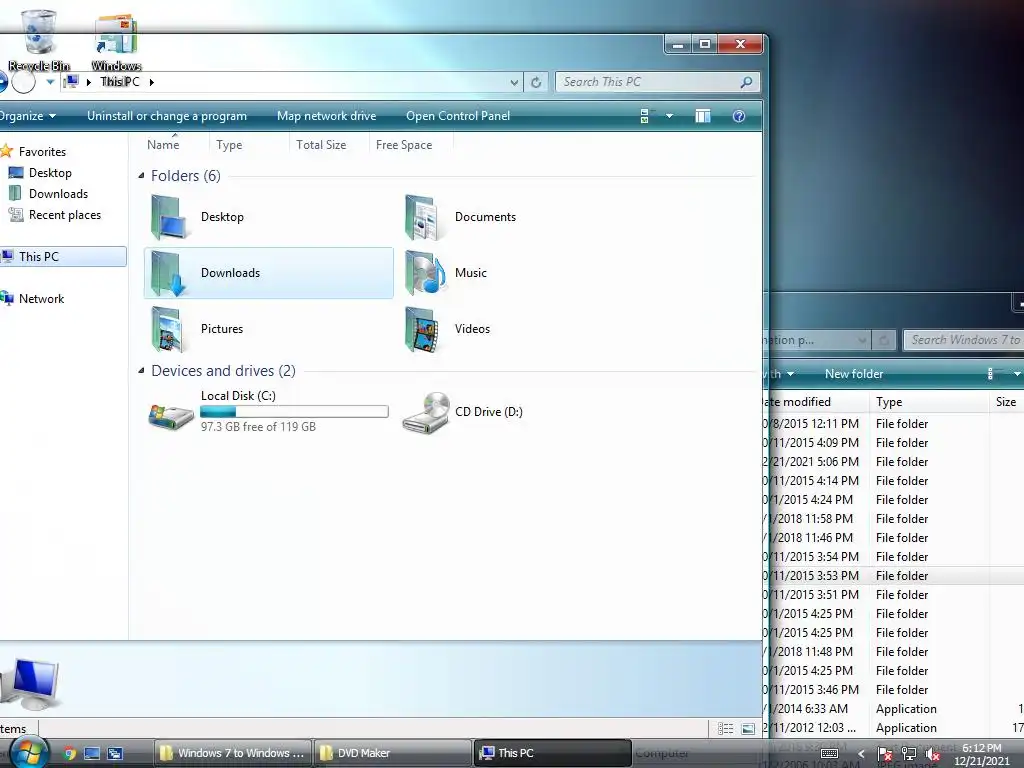Select the Application row dated 2014 6:33 AM
The width and height of the screenshot is (1024, 768).
893,709
